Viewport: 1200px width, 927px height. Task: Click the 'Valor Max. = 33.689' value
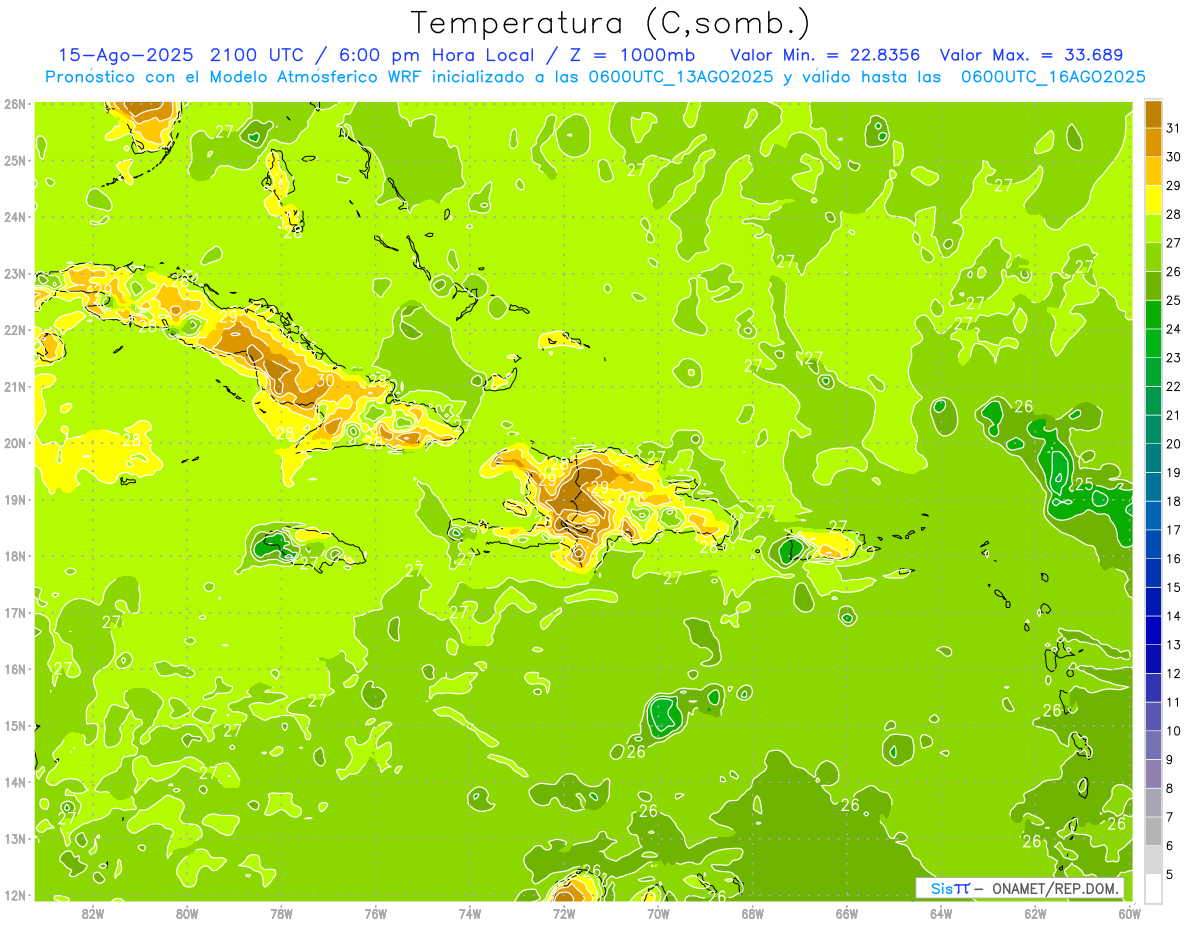(1030, 55)
